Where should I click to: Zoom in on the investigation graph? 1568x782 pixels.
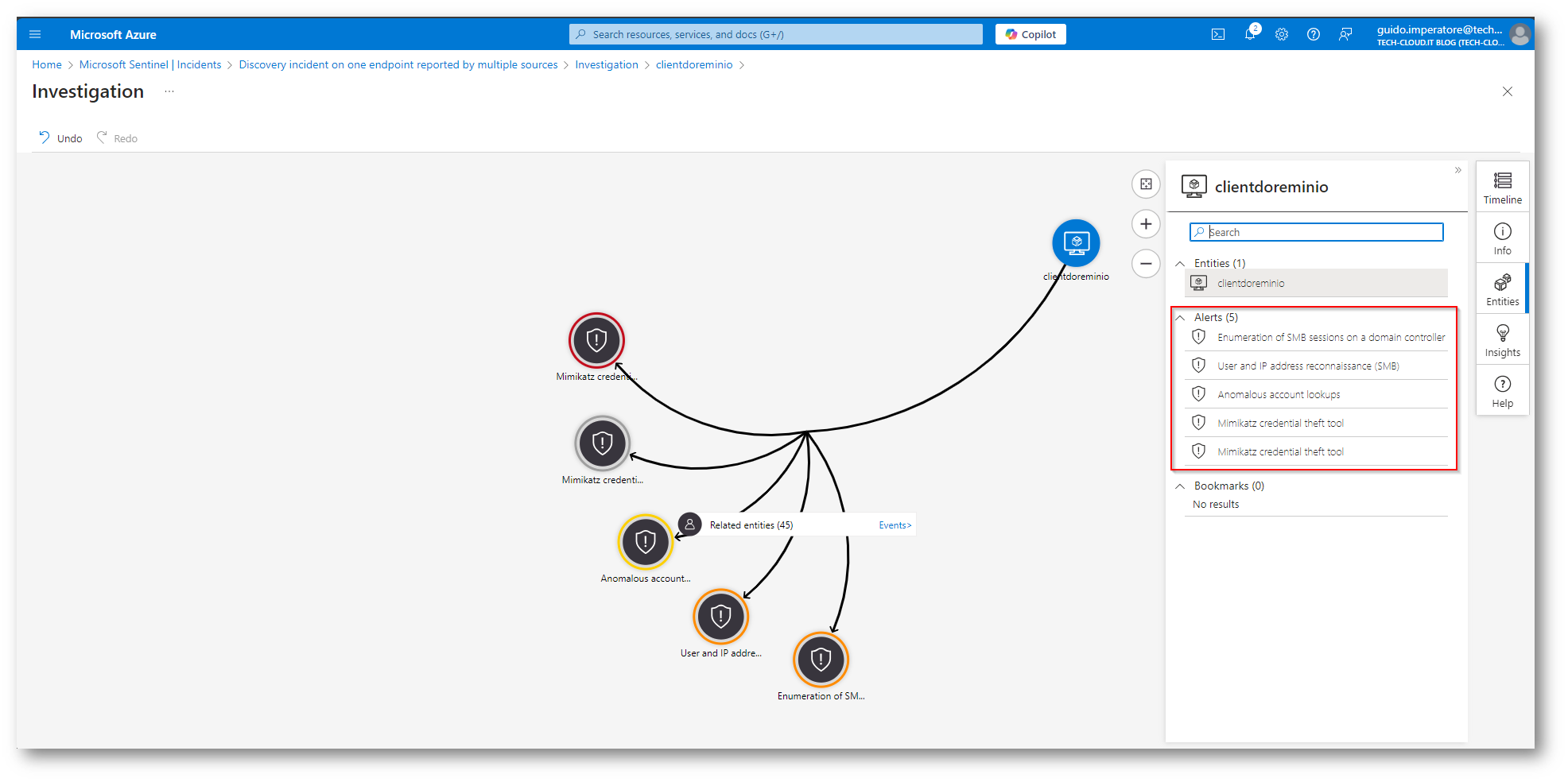click(x=1146, y=224)
